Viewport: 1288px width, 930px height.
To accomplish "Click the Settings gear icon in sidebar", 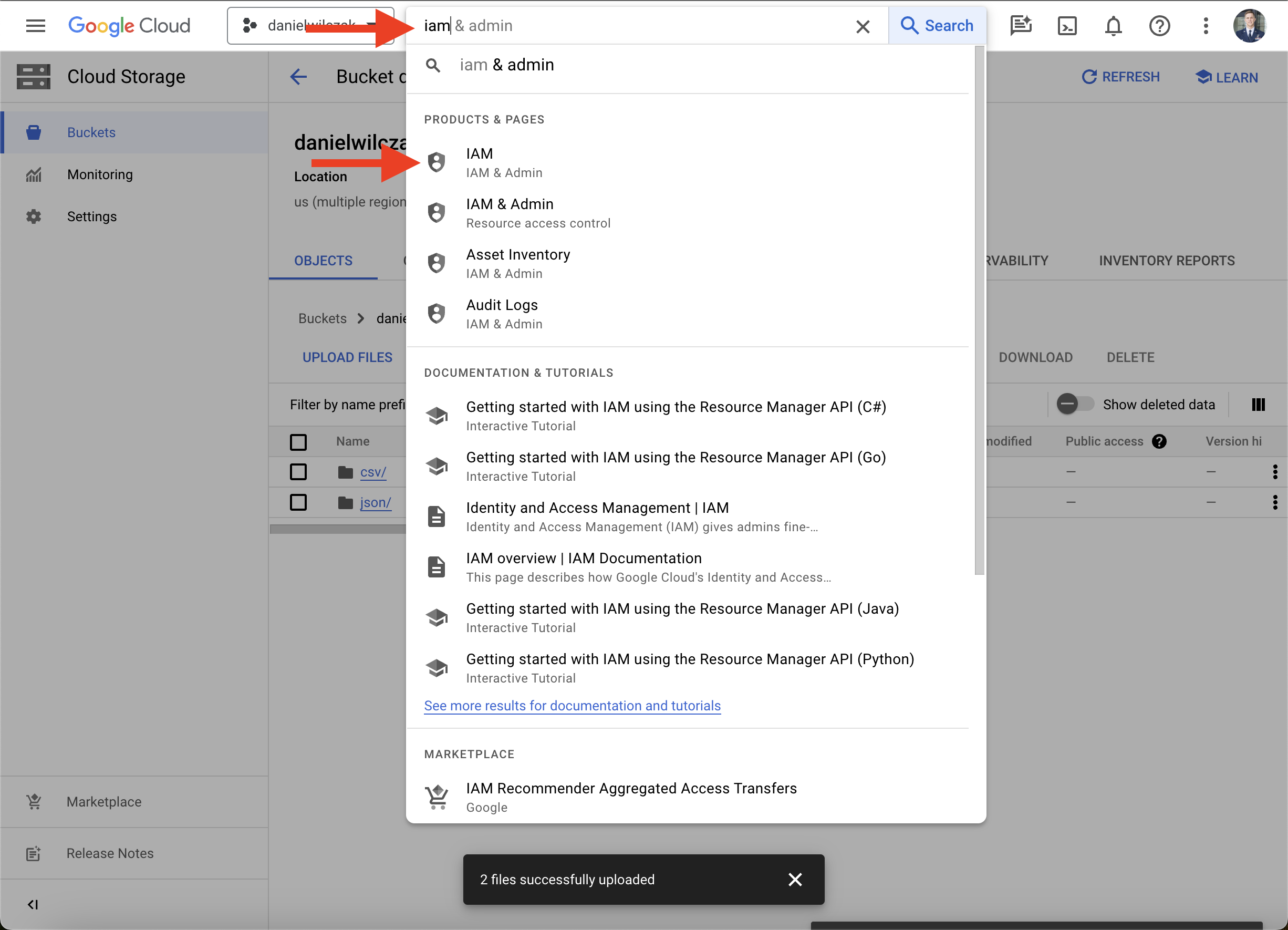I will coord(34,216).
